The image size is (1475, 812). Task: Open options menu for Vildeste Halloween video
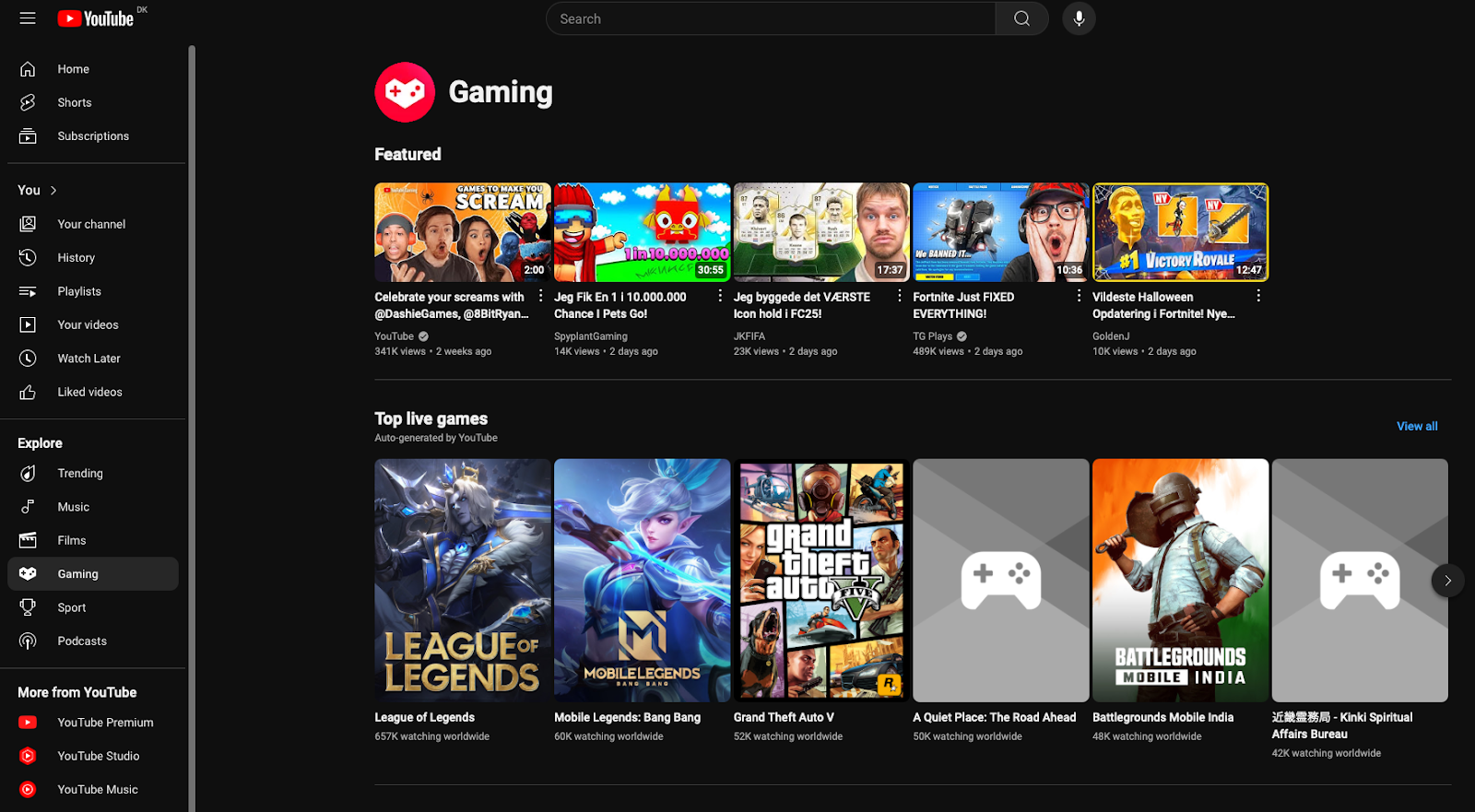coord(1258,296)
